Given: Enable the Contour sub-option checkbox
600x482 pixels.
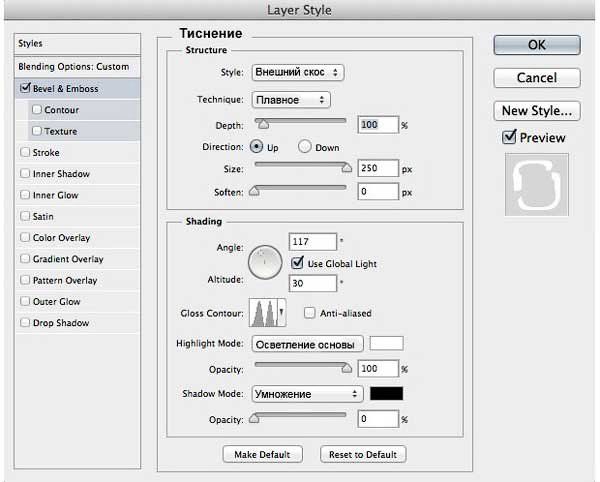Looking at the screenshot, I should 37,110.
